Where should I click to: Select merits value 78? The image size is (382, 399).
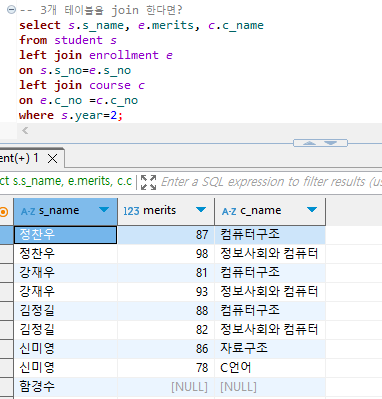[166, 368]
